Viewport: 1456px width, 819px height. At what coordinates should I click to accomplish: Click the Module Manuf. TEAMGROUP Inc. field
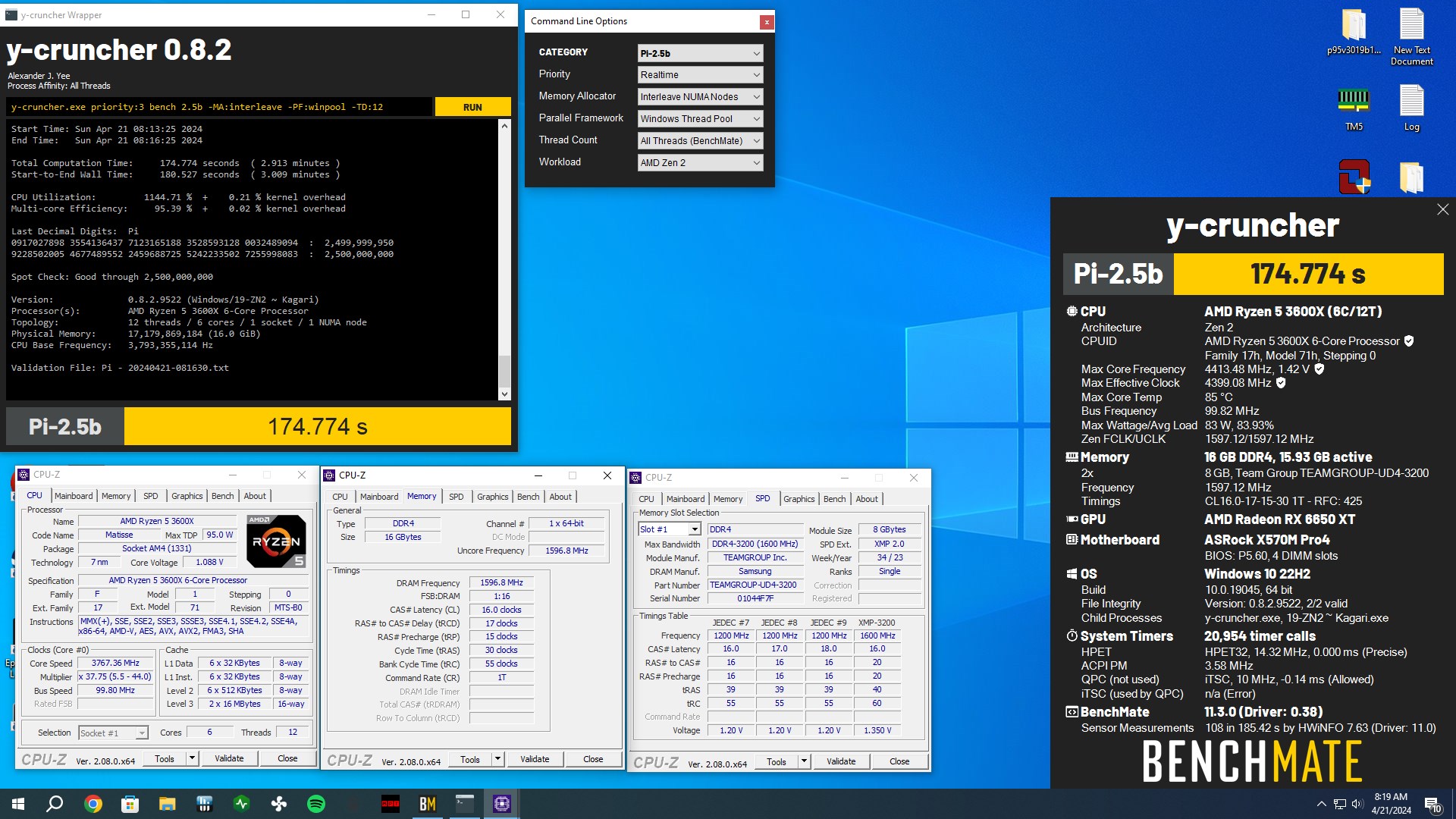pyautogui.click(x=755, y=558)
